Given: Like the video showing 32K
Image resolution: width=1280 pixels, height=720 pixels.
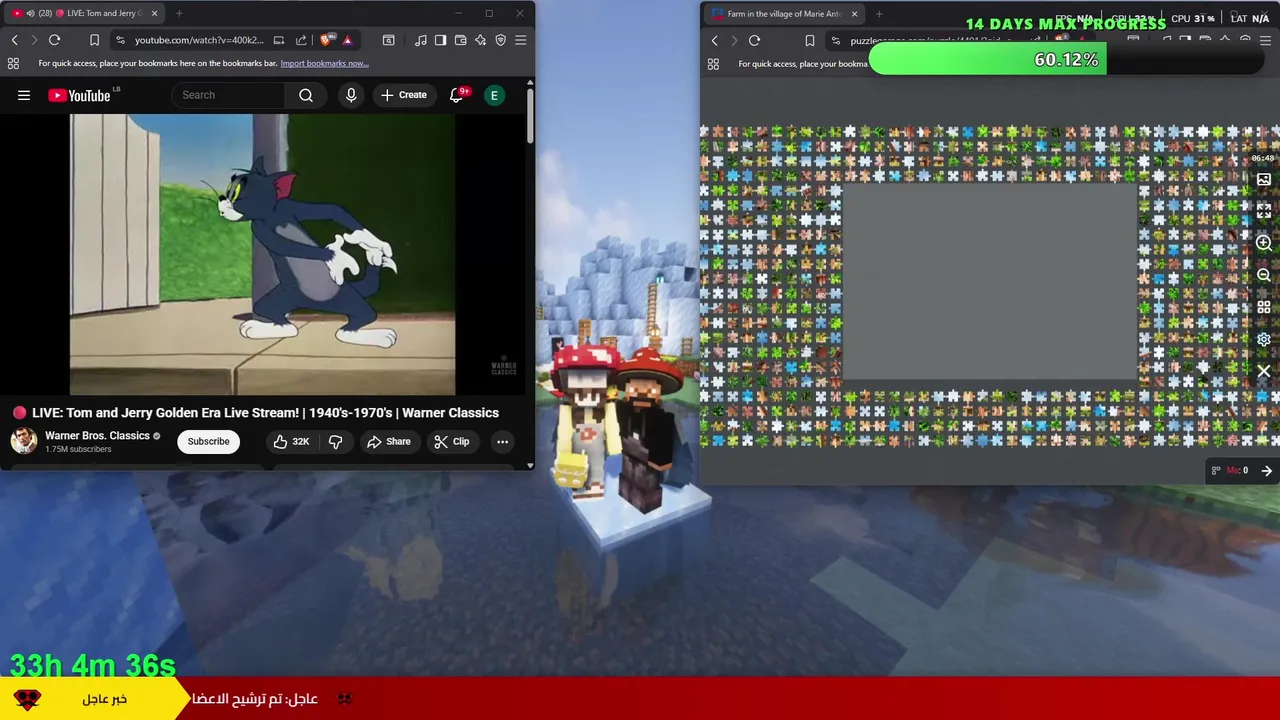Looking at the screenshot, I should [292, 441].
